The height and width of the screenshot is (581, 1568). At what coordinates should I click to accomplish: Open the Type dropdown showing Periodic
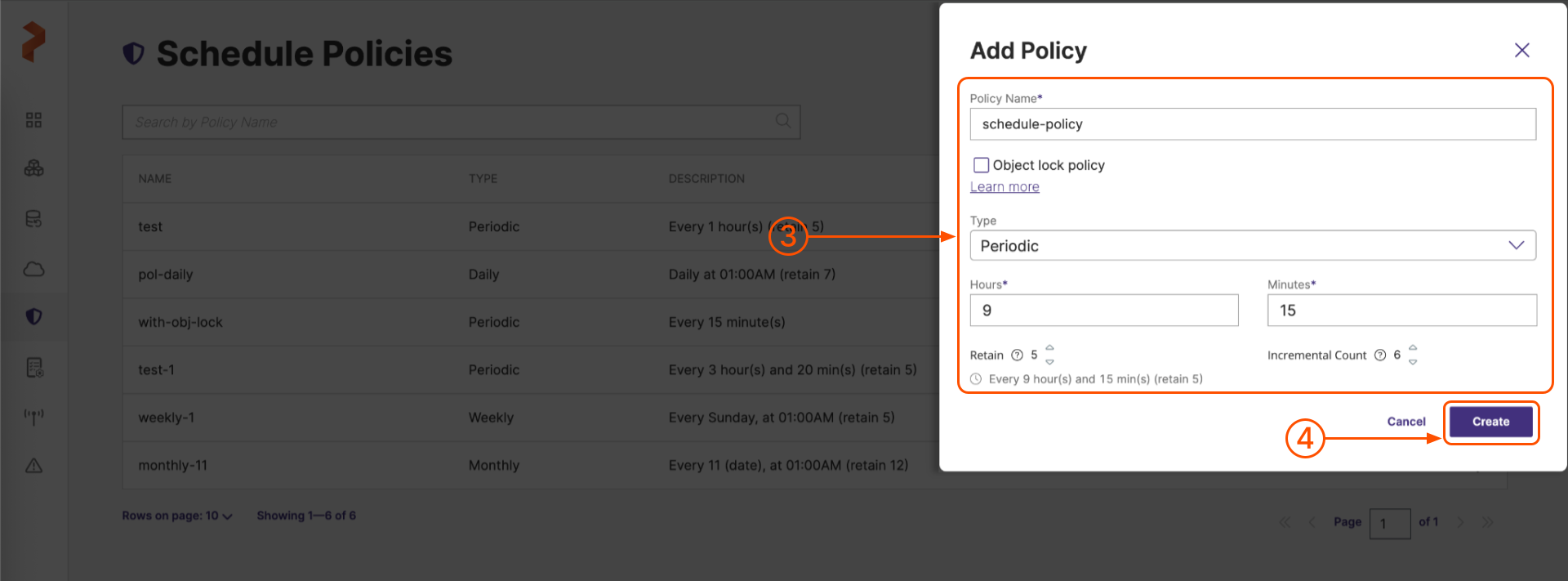pos(1252,246)
